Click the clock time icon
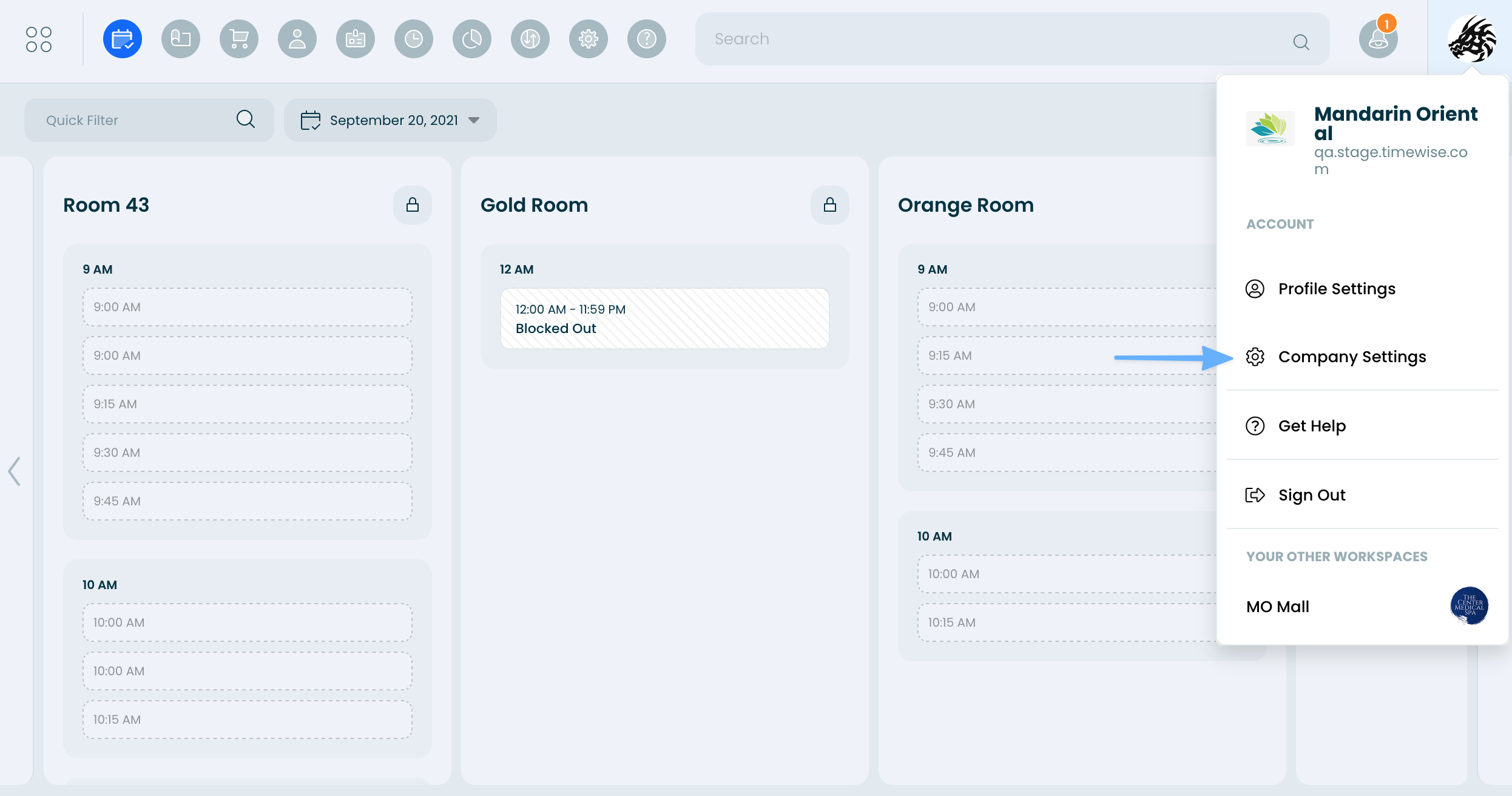 tap(414, 39)
